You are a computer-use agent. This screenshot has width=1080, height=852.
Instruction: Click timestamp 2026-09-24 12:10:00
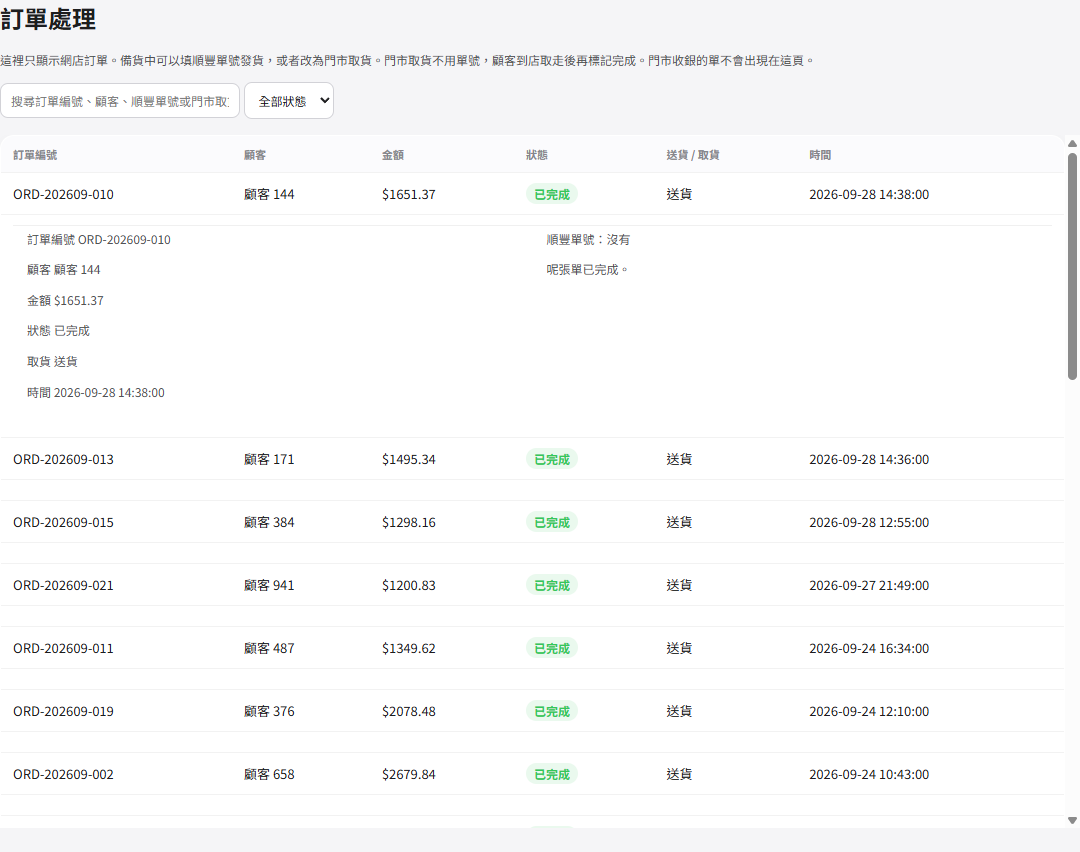pyautogui.click(x=869, y=711)
